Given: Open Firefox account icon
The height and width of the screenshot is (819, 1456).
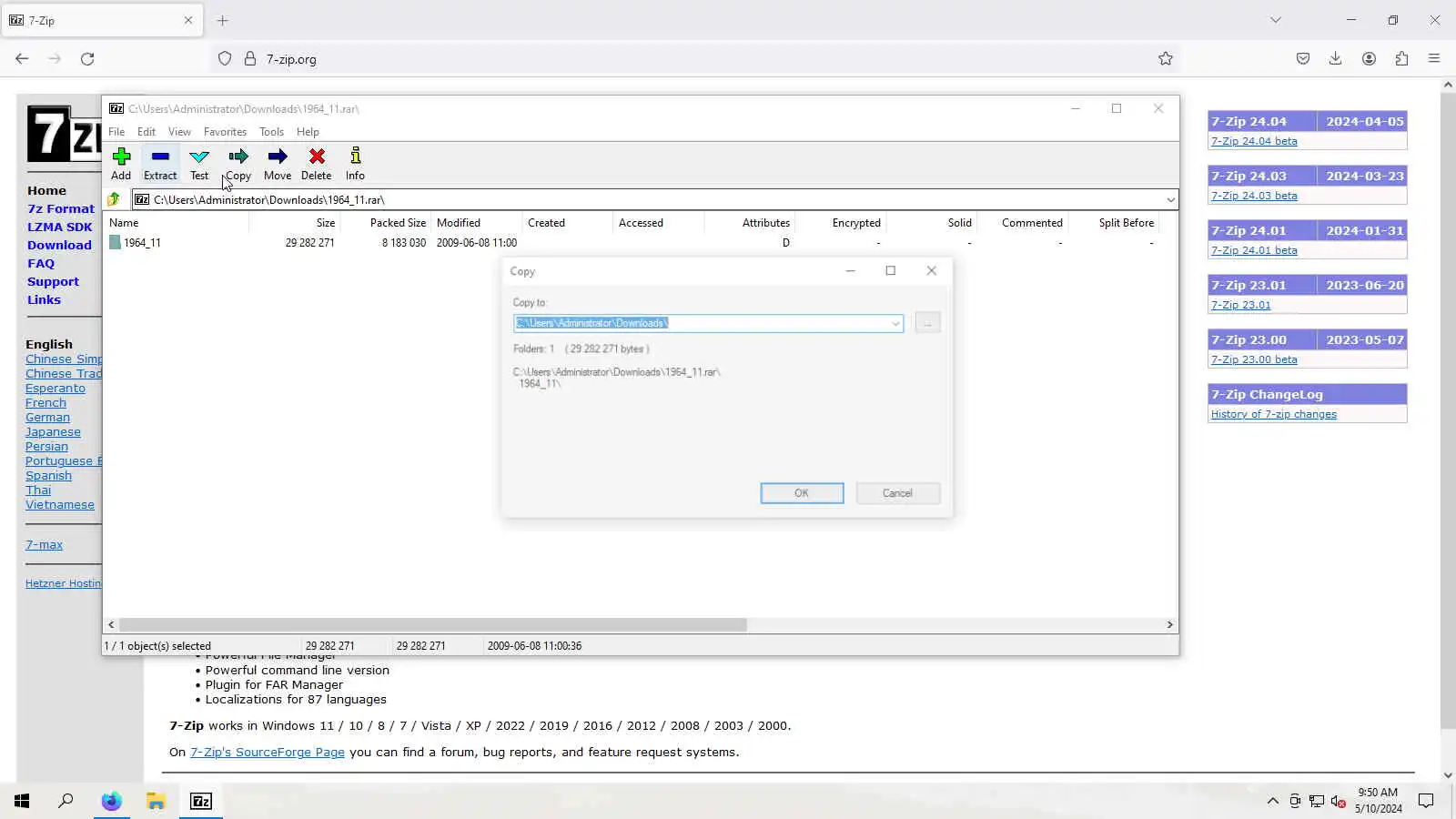Looking at the screenshot, I should click(1369, 58).
